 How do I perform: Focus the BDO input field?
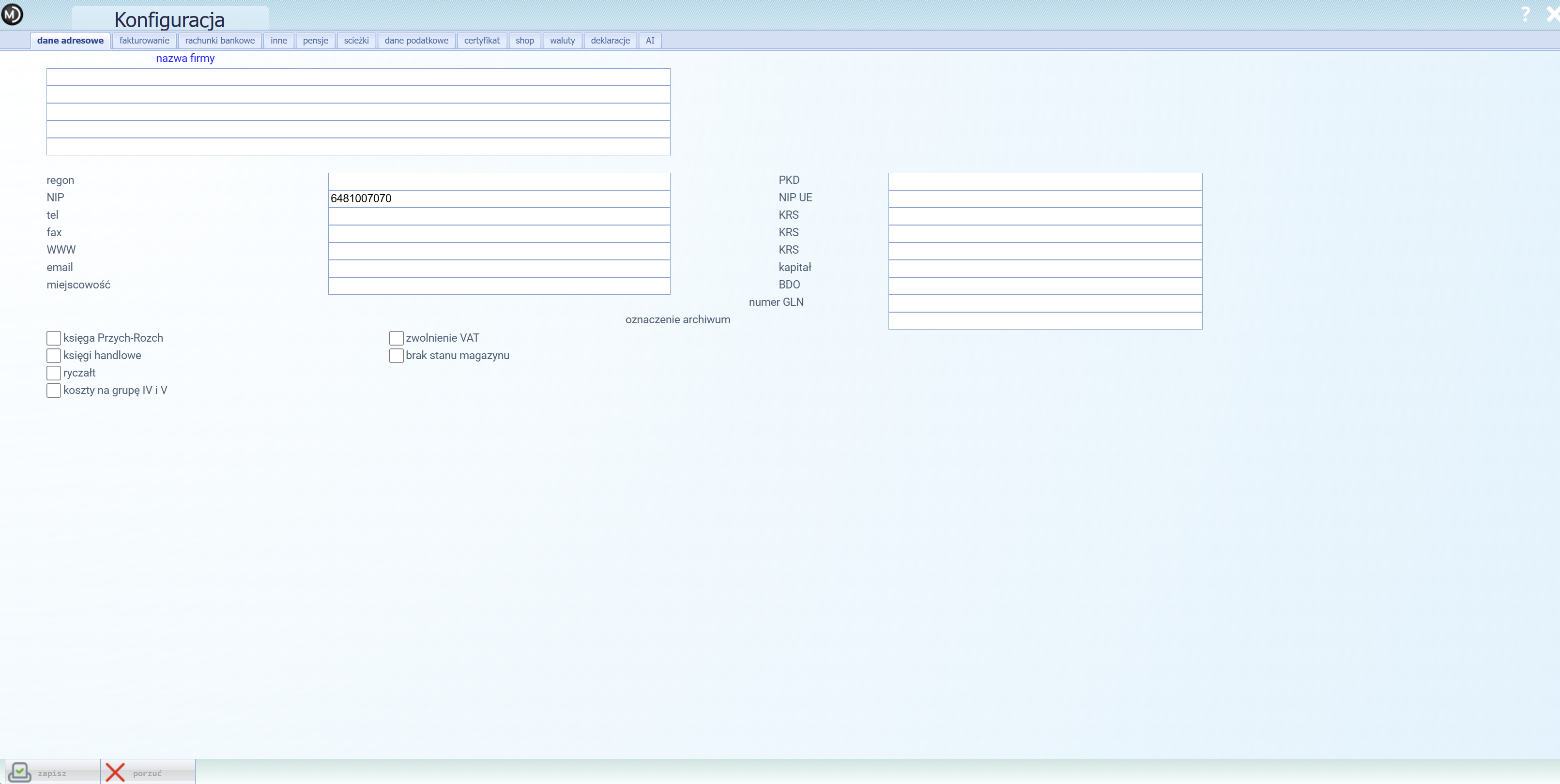(1045, 286)
